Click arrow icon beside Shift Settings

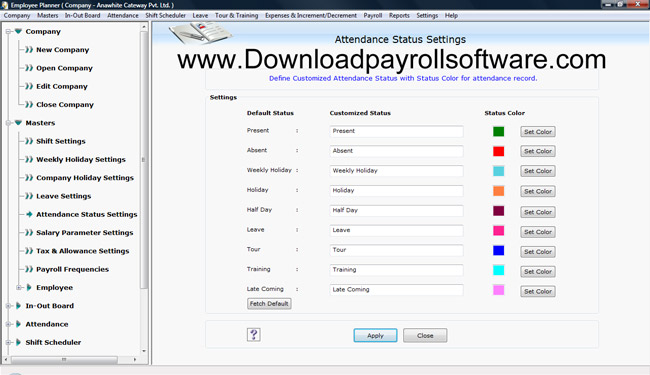(x=29, y=141)
